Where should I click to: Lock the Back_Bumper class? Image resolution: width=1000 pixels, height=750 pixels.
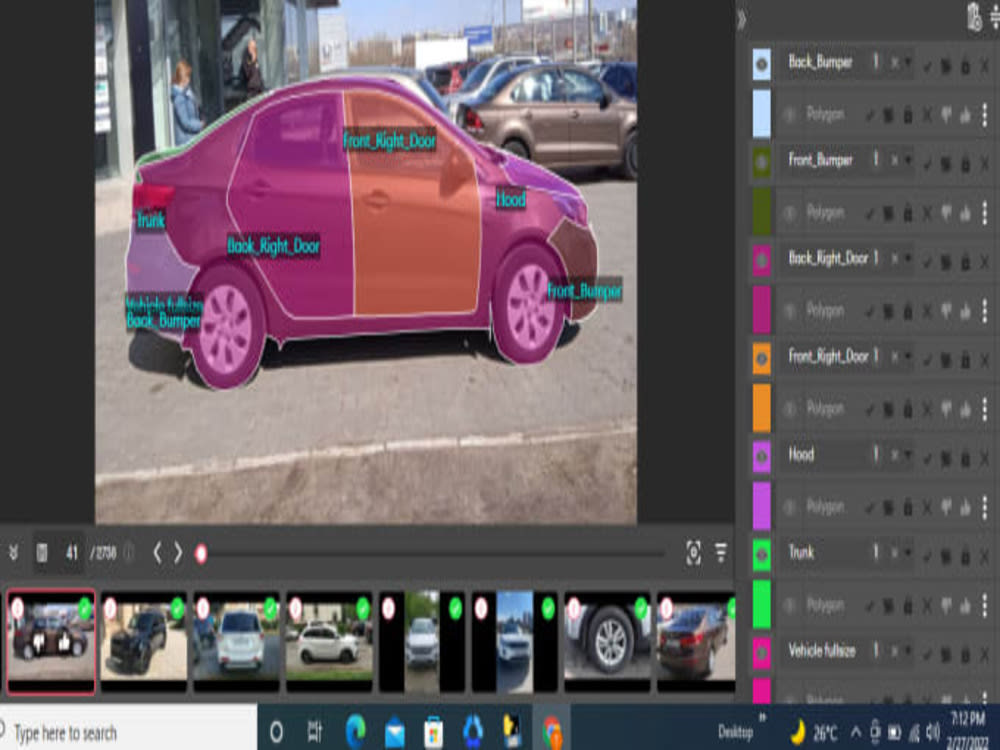coord(966,65)
